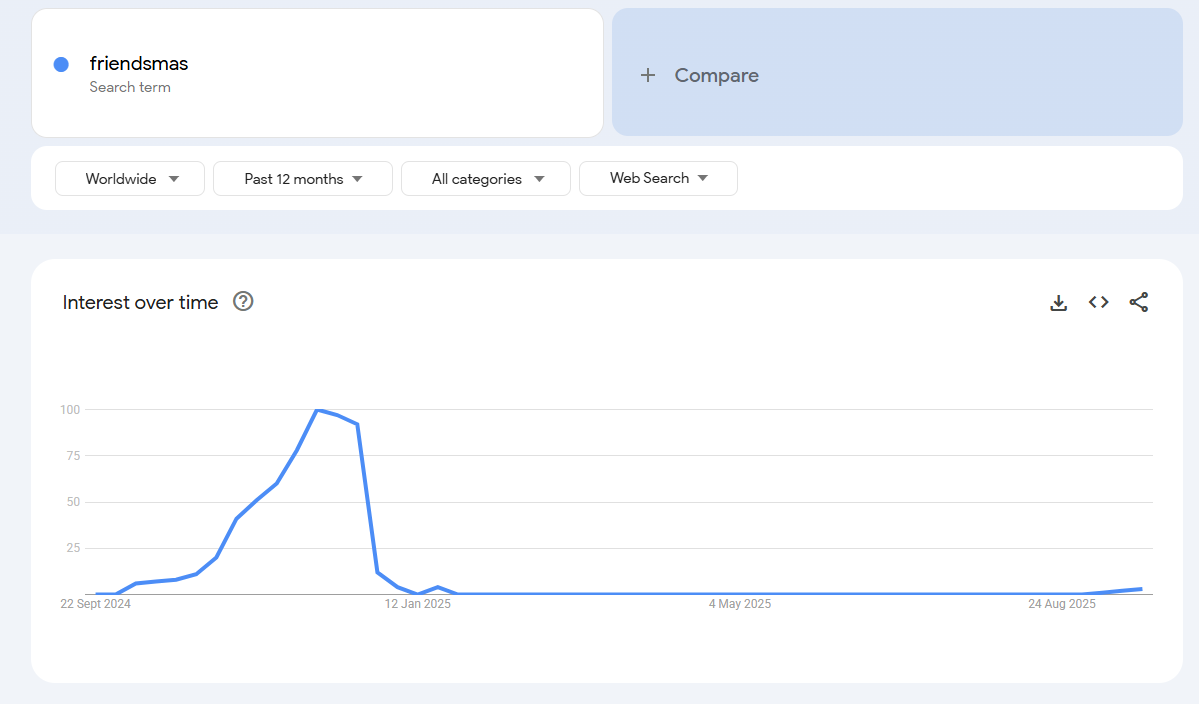This screenshot has height=704, width=1199.
Task: Open the All categories dropdown
Action: pos(486,179)
